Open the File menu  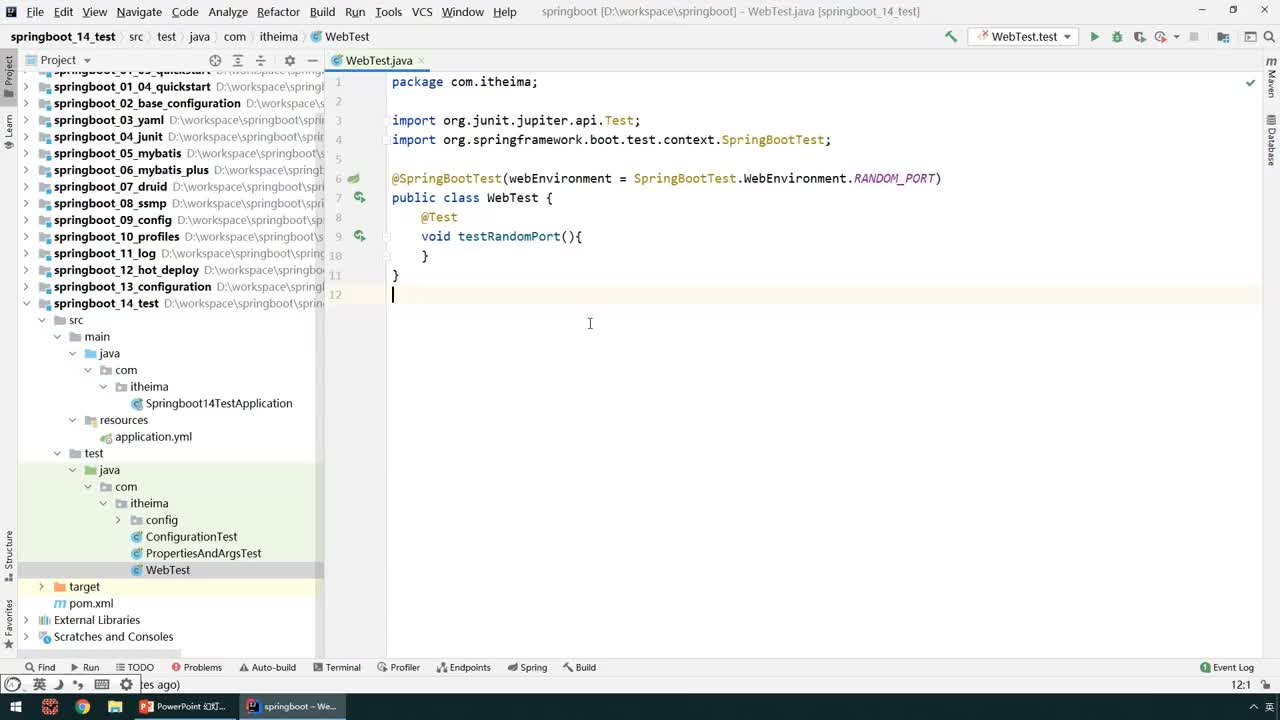35,12
